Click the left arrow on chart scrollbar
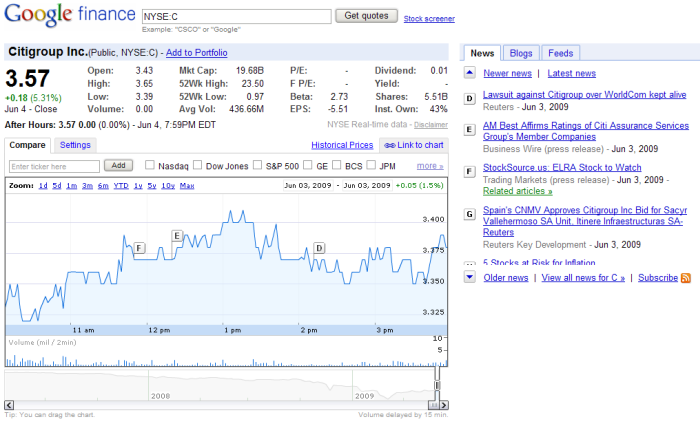 9,404
